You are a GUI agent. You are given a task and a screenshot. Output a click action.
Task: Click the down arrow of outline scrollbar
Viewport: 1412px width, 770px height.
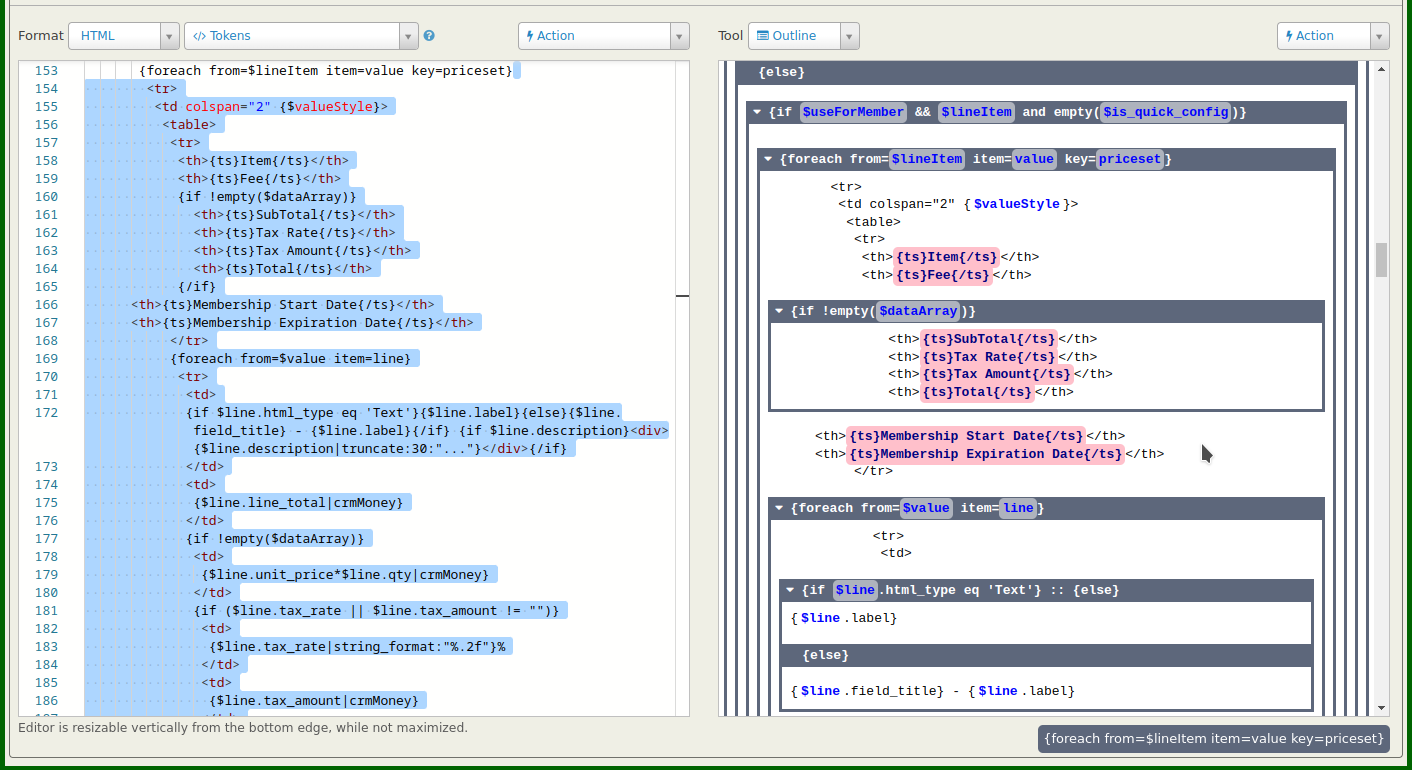click(x=1382, y=707)
